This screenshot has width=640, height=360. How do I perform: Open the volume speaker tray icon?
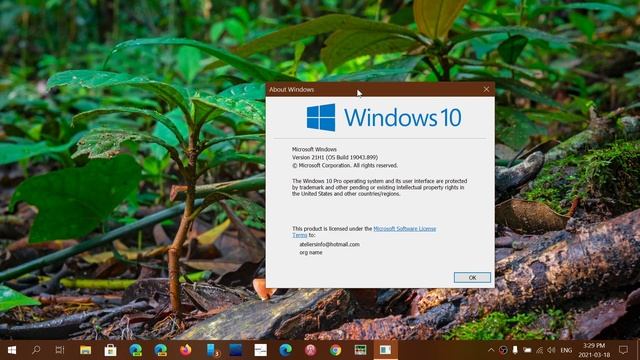pyautogui.click(x=551, y=350)
